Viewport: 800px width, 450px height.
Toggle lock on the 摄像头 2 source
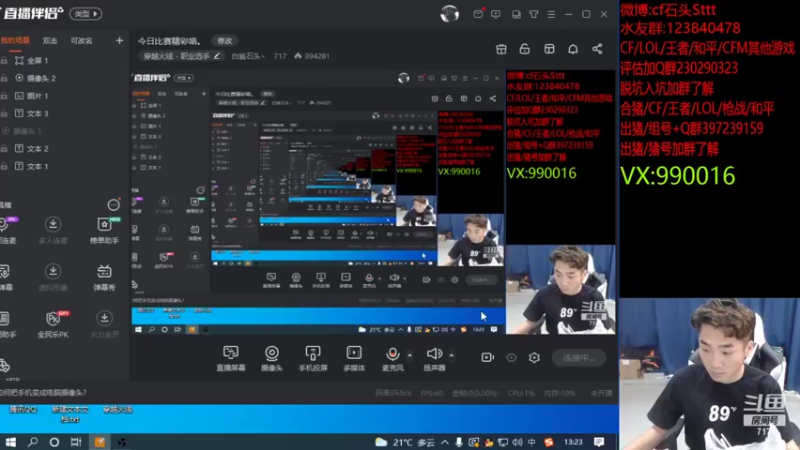point(4,78)
